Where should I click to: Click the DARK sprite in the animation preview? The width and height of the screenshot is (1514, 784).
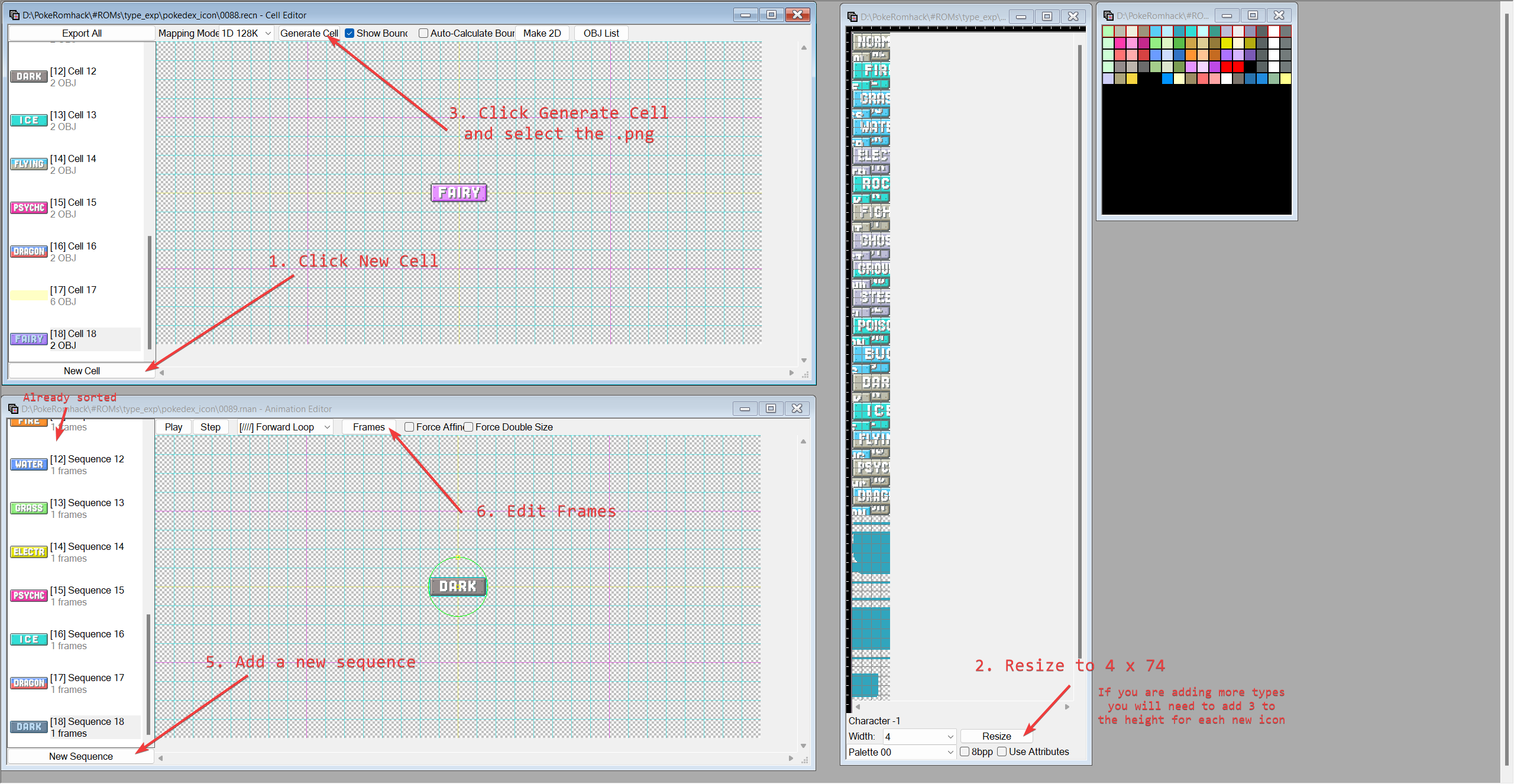(458, 587)
